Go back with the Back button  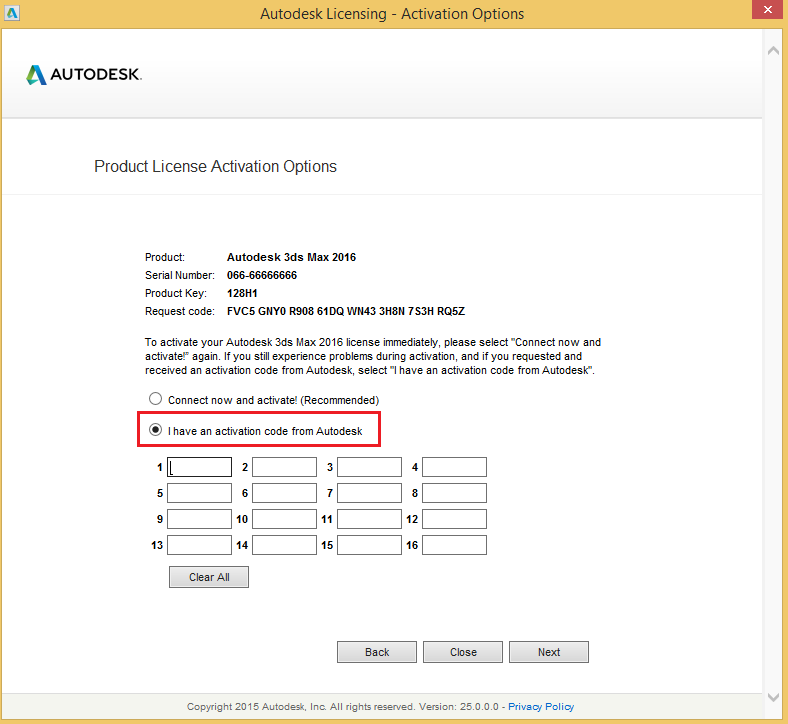(x=377, y=652)
